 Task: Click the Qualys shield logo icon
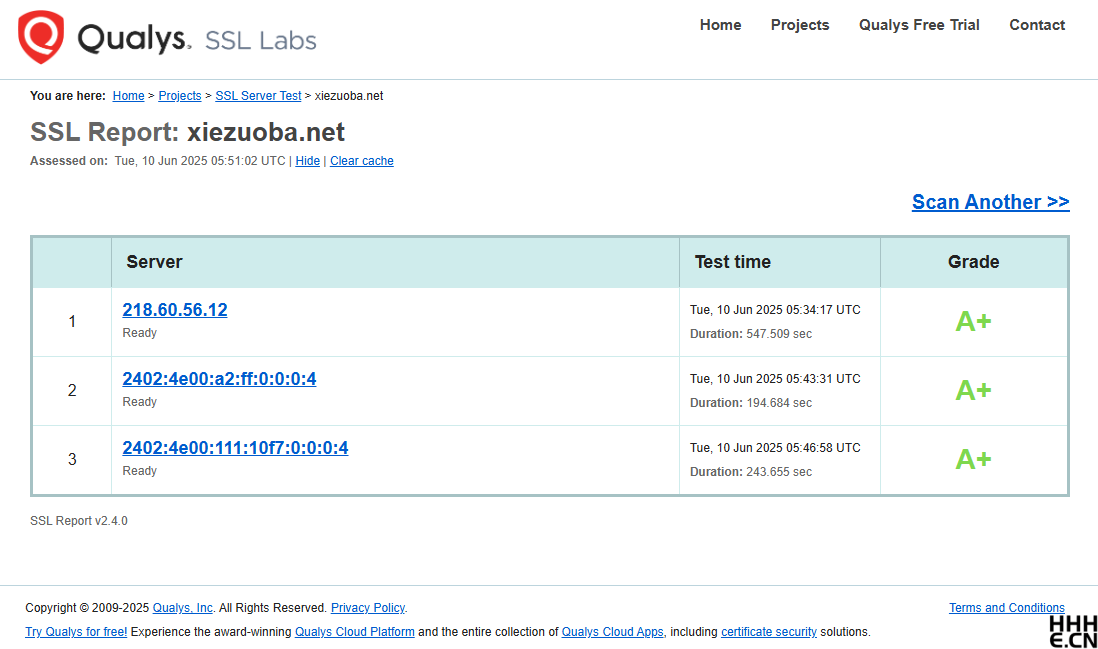41,37
